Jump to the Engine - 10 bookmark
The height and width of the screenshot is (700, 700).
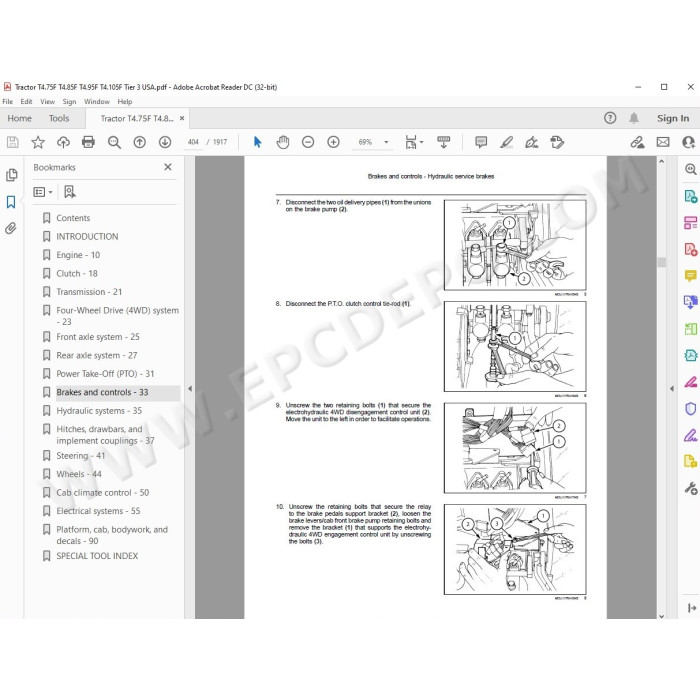[x=78, y=255]
